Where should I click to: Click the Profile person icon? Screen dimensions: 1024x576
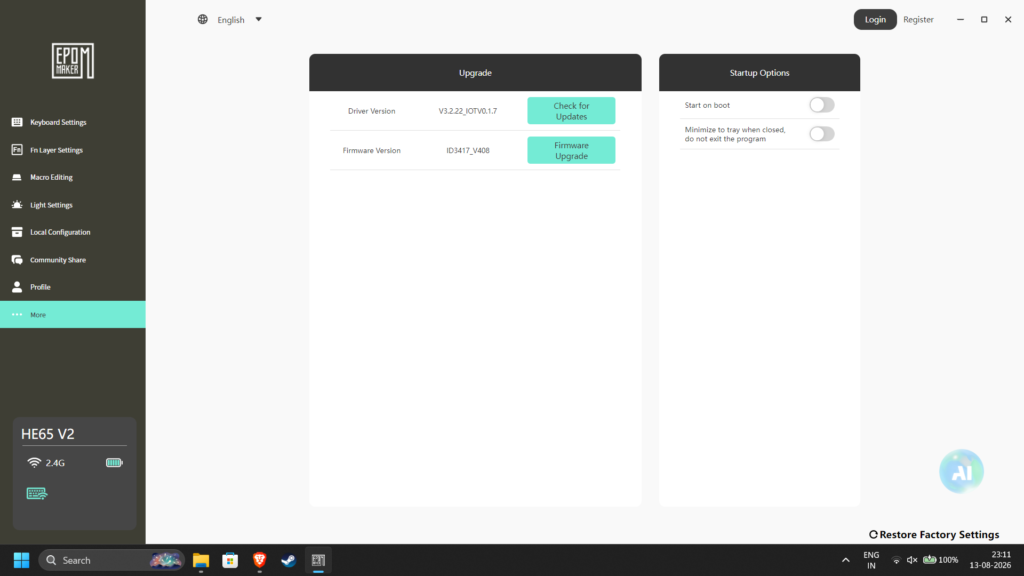17,287
